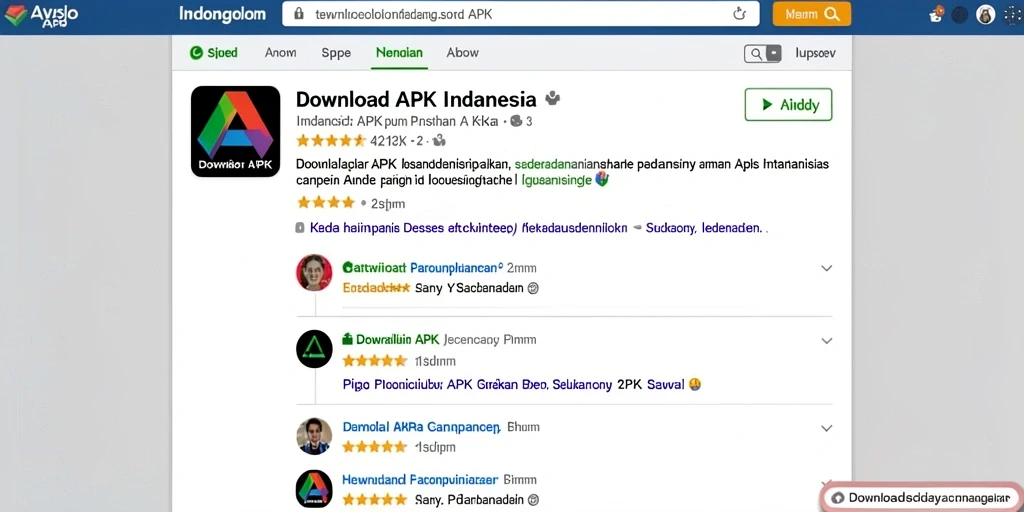Open the user avatar in the header
The image size is (1024, 512).
(985, 14)
